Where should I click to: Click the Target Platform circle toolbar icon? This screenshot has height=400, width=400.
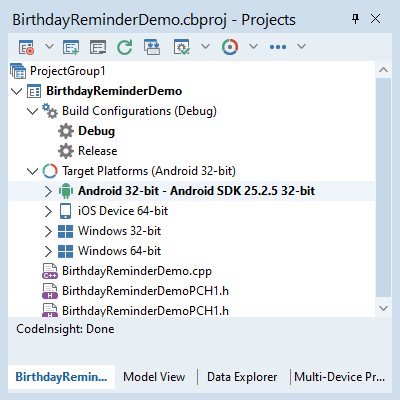pyautogui.click(x=230, y=47)
